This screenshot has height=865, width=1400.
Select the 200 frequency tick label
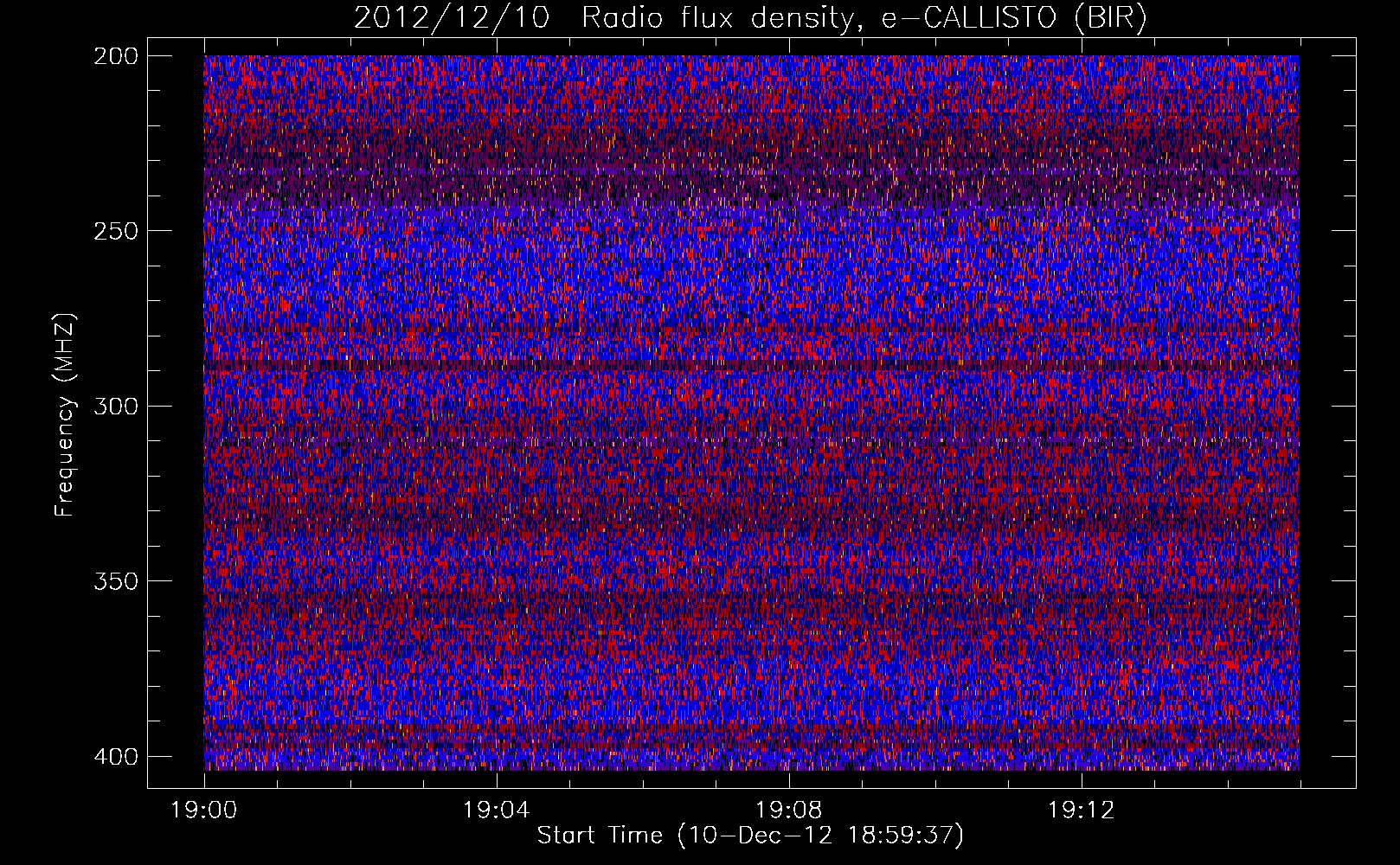[115, 56]
